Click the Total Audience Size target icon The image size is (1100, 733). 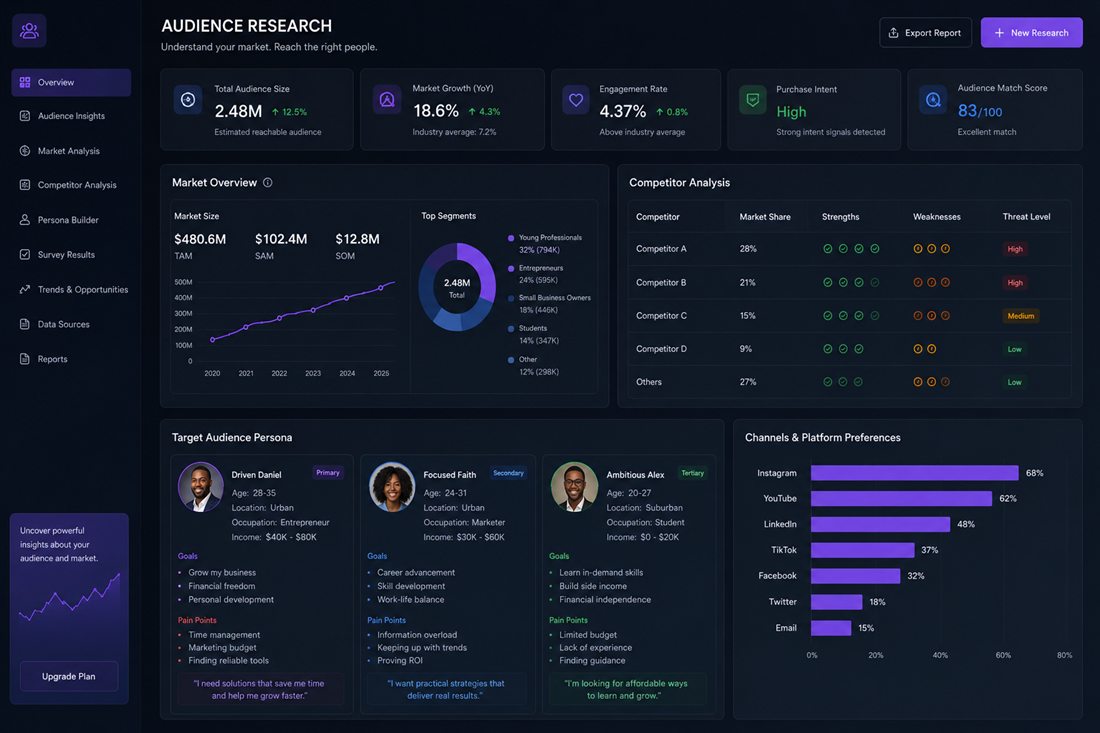point(188,100)
